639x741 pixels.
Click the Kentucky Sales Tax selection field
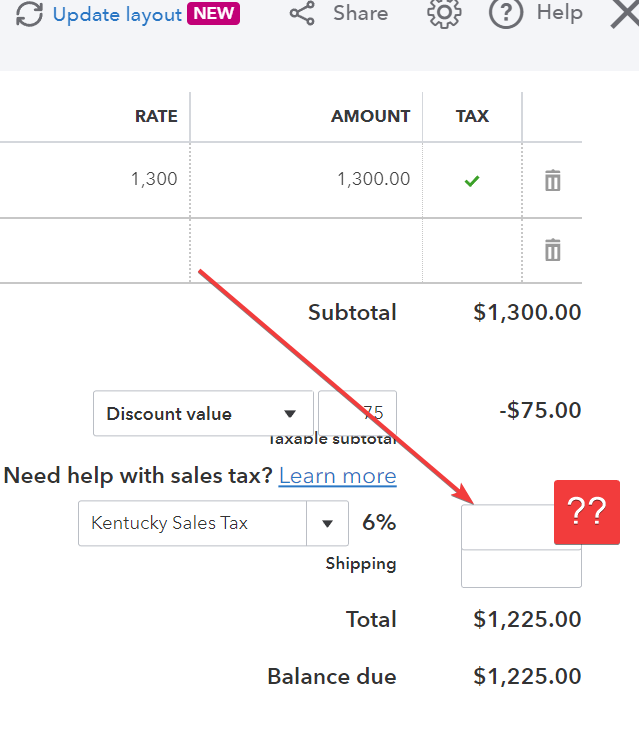pos(192,523)
